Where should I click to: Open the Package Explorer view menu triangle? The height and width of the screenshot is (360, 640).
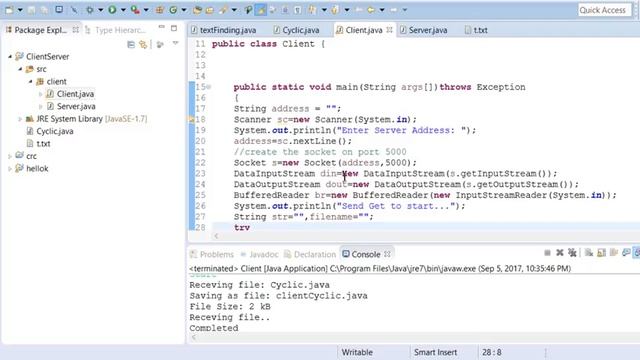176,43
